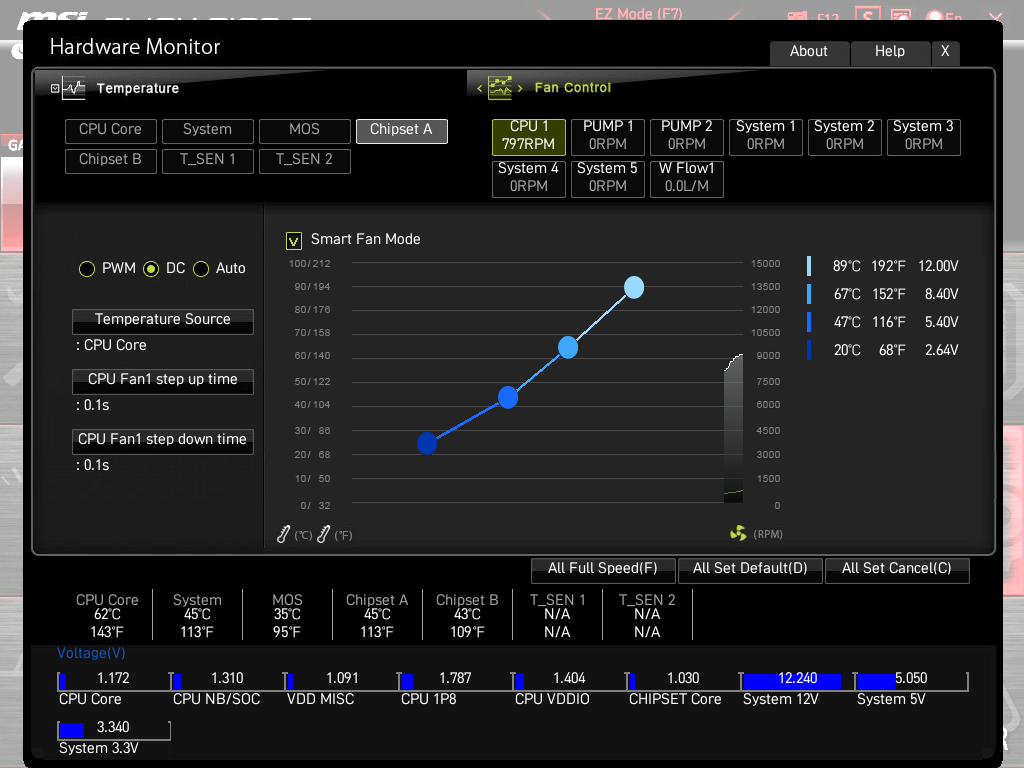1024x768 pixels.
Task: Click the fan speed history graph bar
Action: click(733, 428)
